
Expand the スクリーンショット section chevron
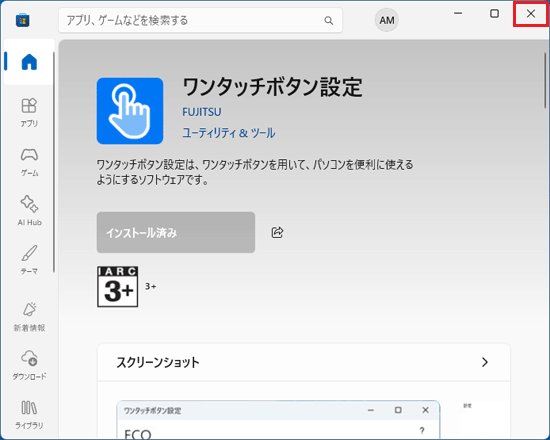tap(485, 362)
